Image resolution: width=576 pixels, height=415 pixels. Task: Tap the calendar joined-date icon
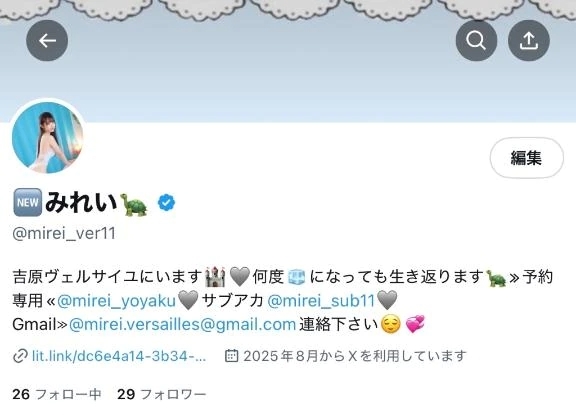(231, 356)
